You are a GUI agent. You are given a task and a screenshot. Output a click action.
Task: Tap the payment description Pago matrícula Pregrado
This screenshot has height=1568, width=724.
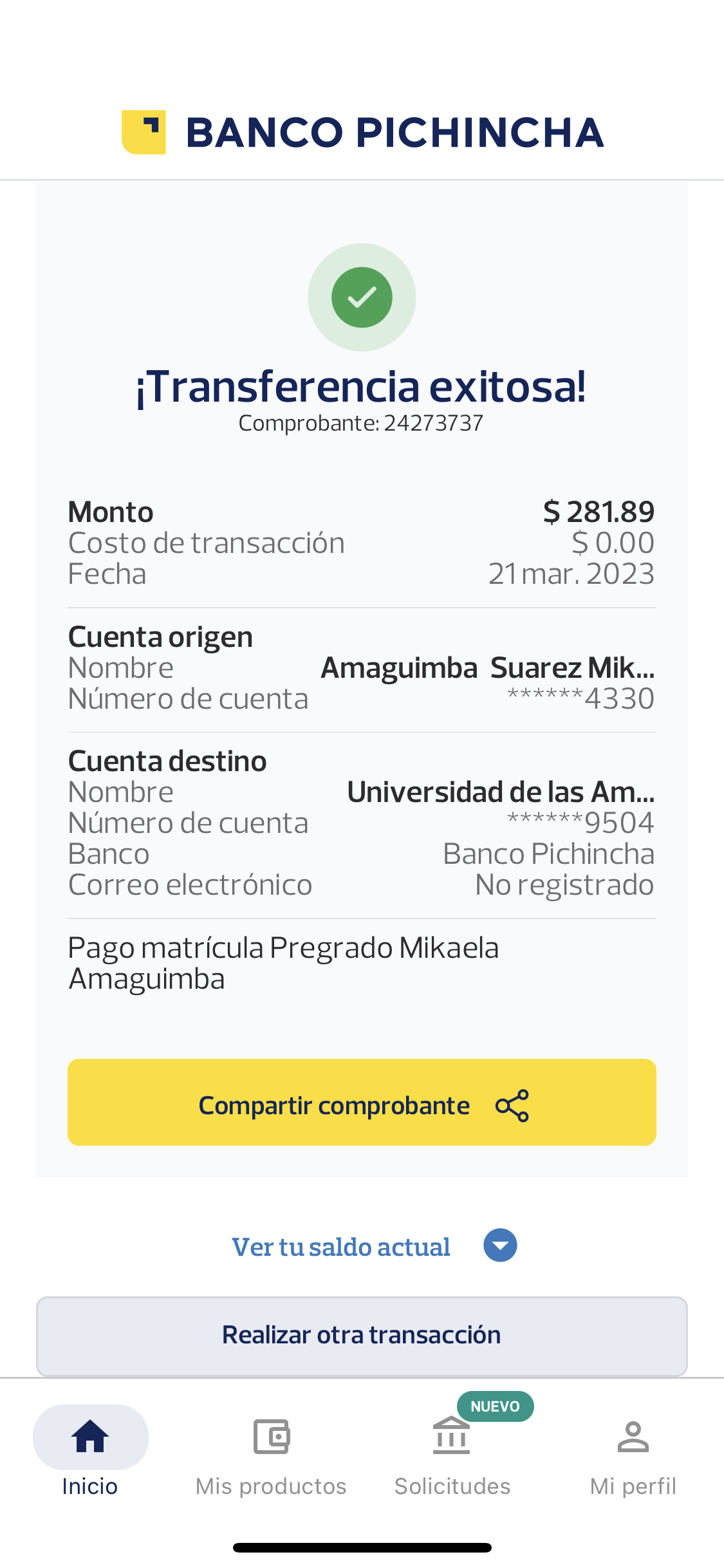(x=283, y=963)
